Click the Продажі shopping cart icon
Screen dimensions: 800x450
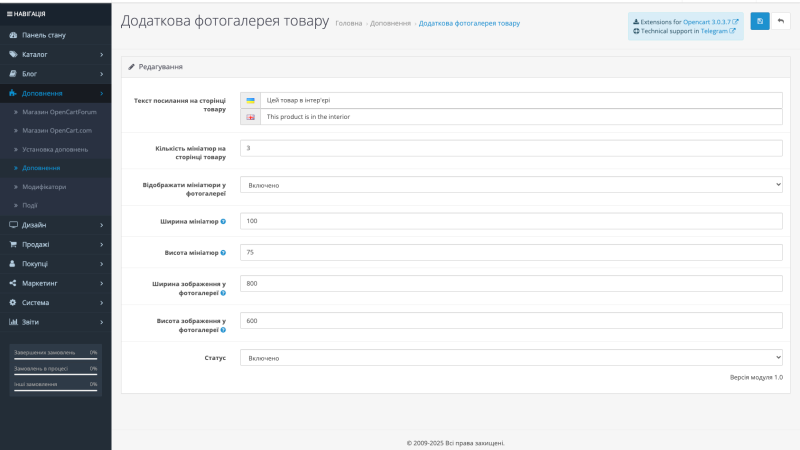(x=13, y=244)
